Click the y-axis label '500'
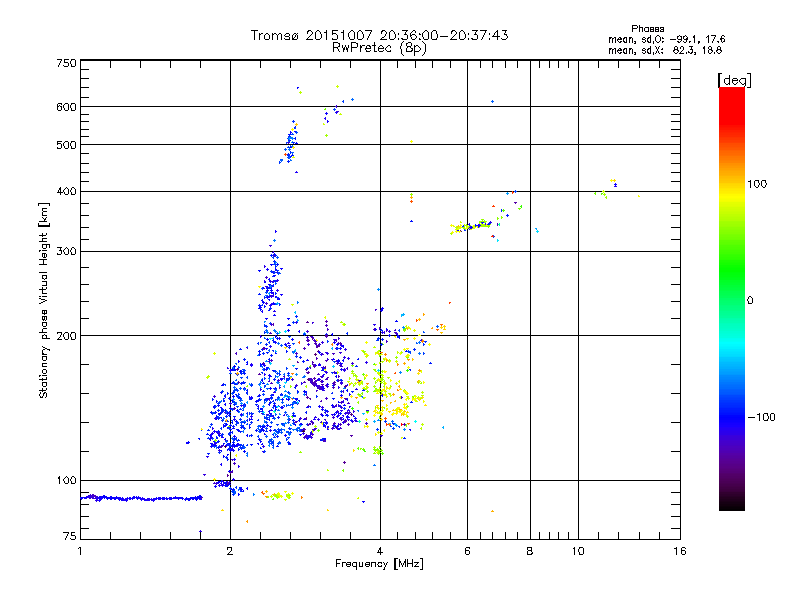800x600 pixels. tap(66, 145)
